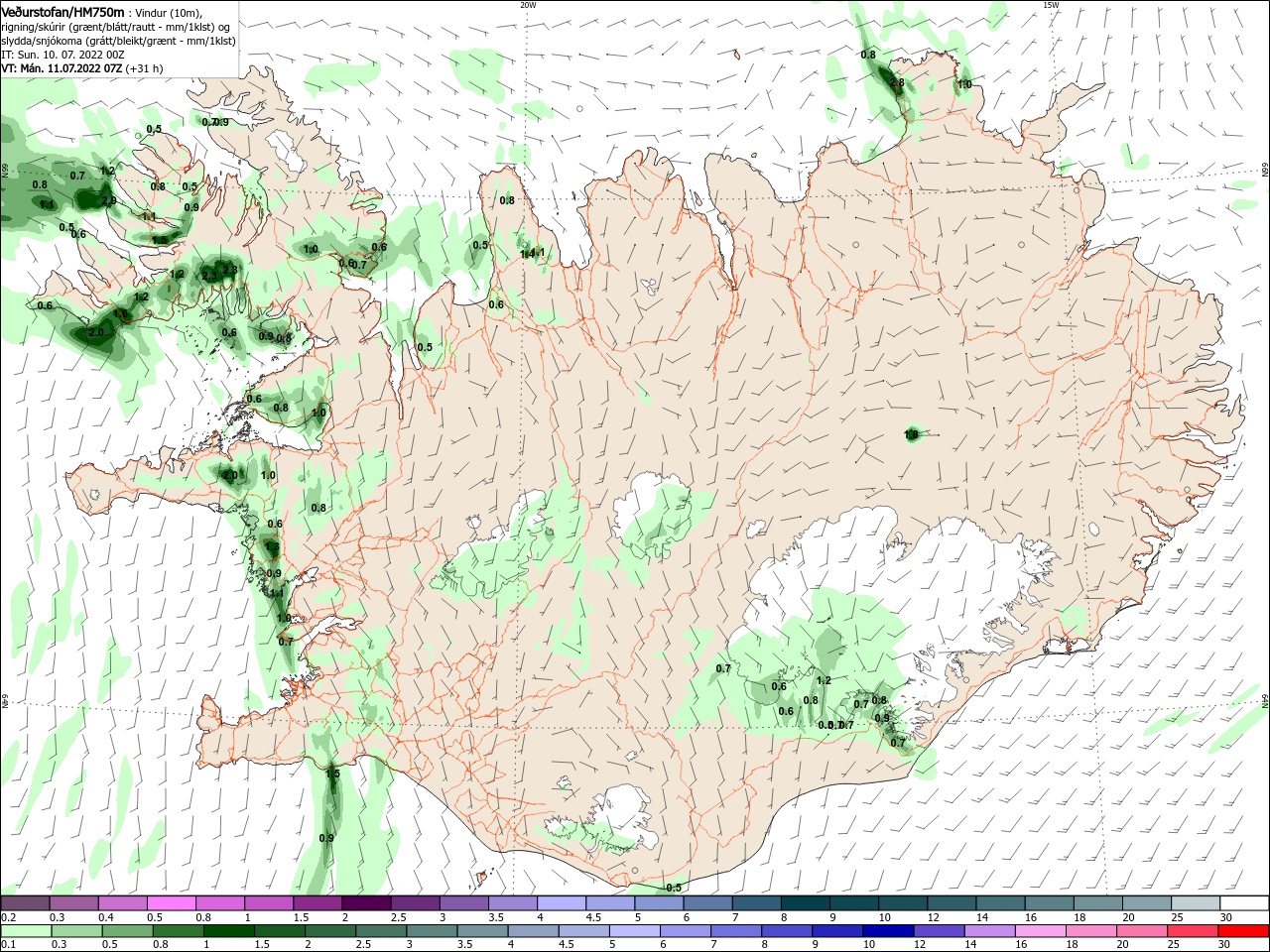The width and height of the screenshot is (1270, 952).
Task: Select the crimson-pink 25 swatch in lower legend row
Action: 1193,931
